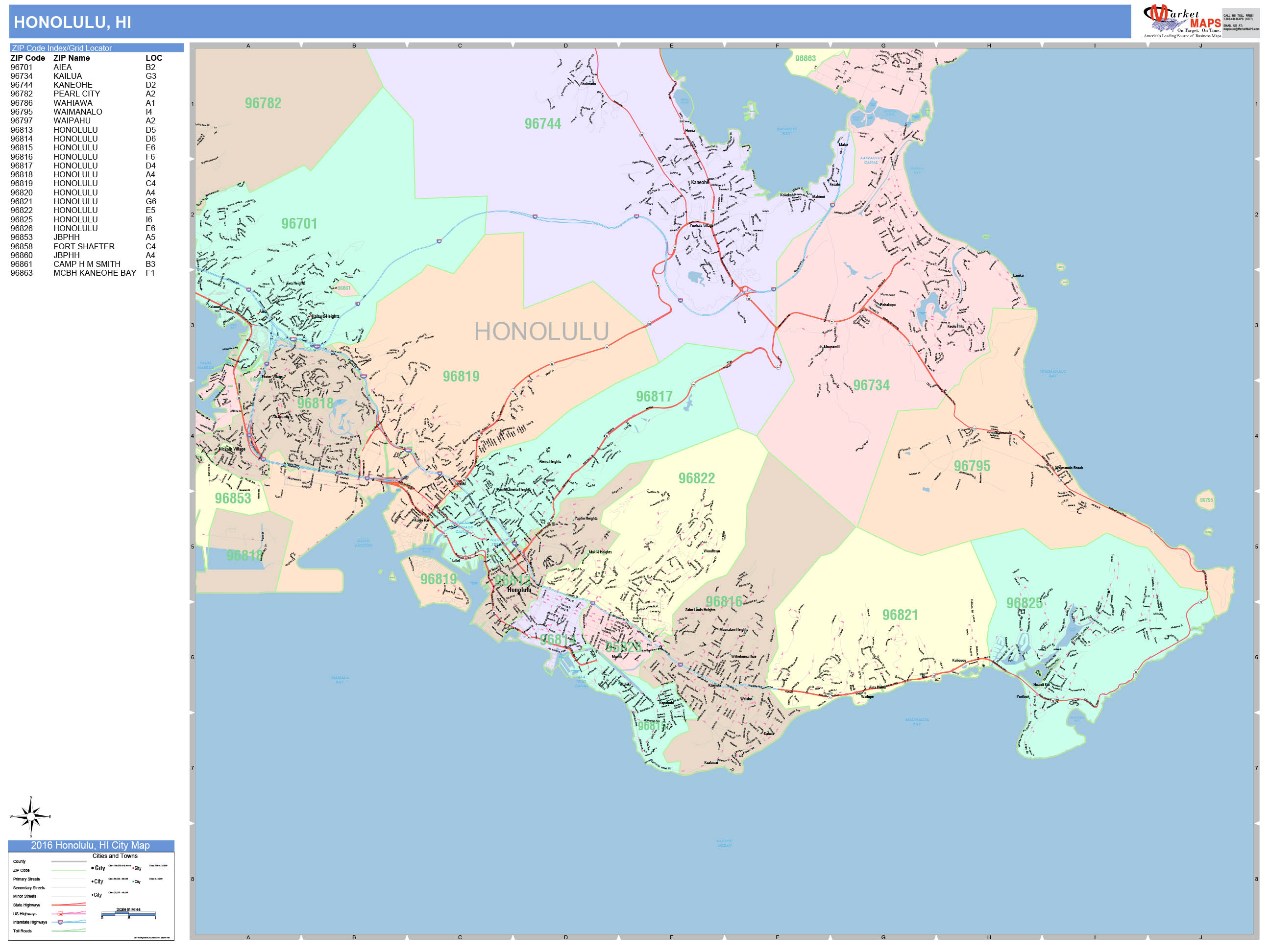Select the red small-city dot symbol in legend
Screen dimensions: 1270x952
click(133, 868)
